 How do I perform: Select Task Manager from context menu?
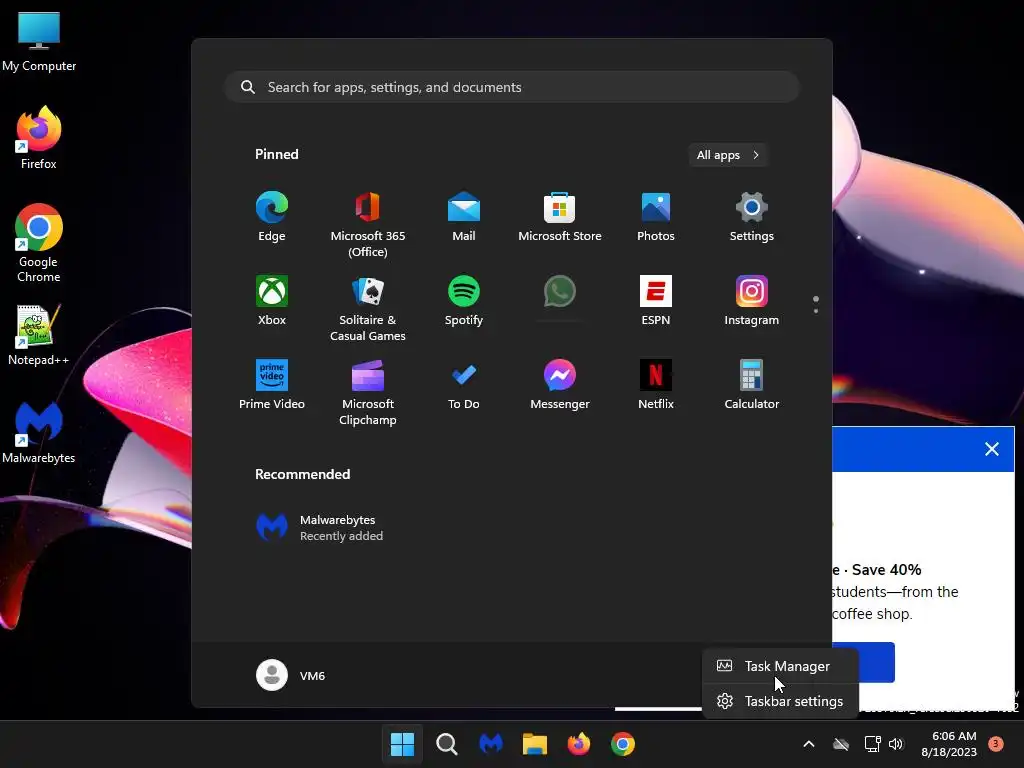(780, 666)
